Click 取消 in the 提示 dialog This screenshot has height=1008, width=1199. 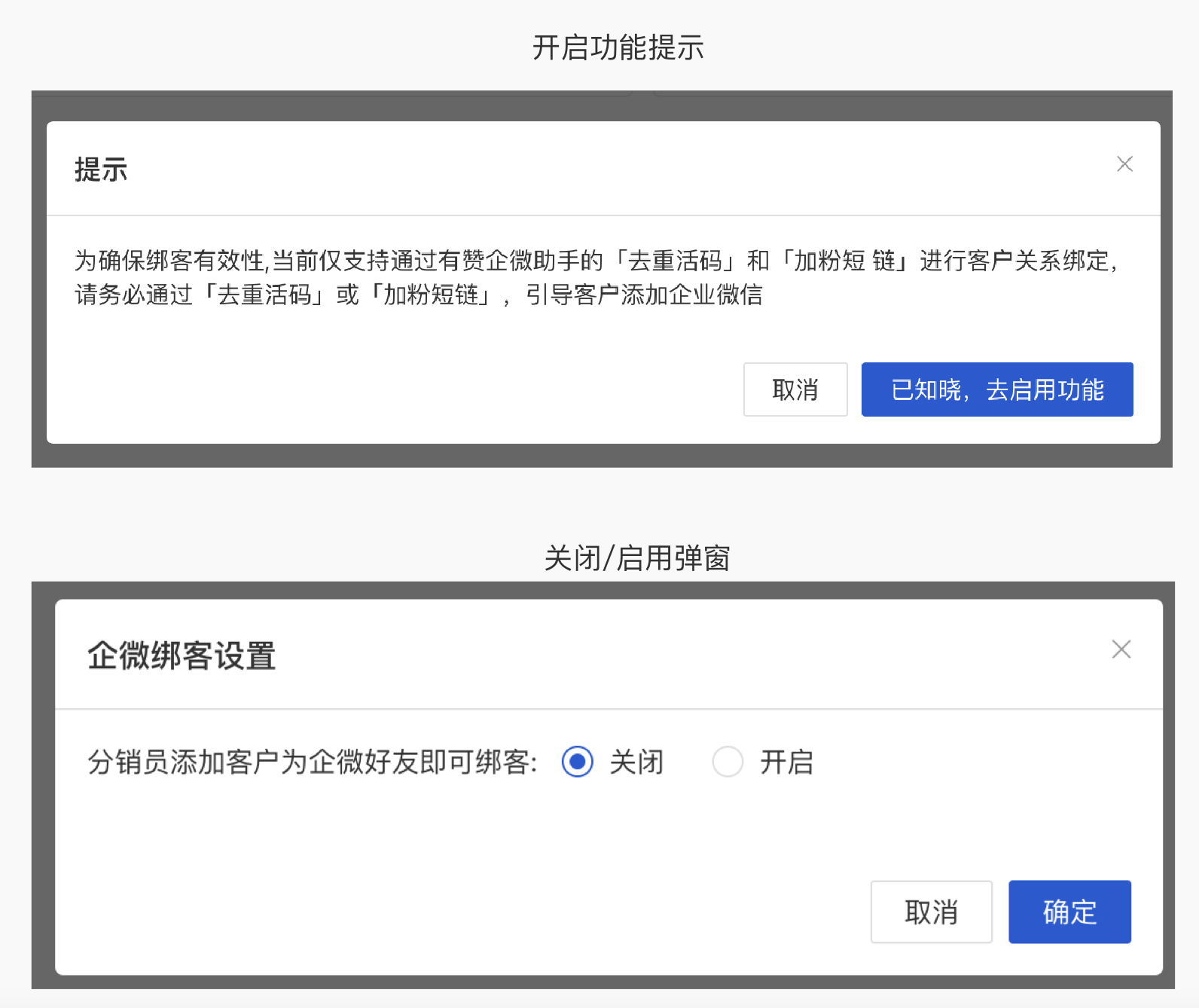795,389
